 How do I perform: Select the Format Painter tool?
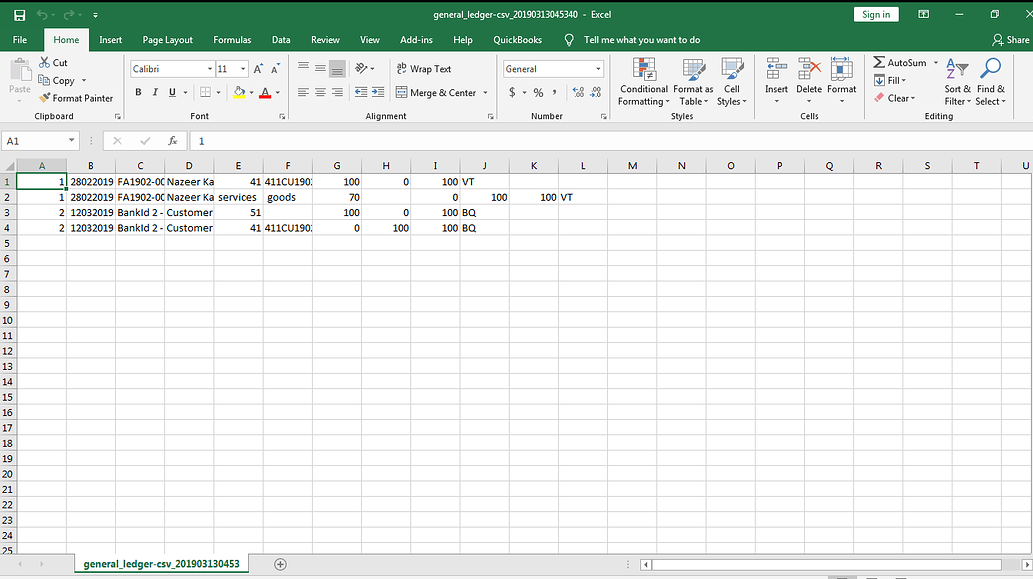coord(77,98)
